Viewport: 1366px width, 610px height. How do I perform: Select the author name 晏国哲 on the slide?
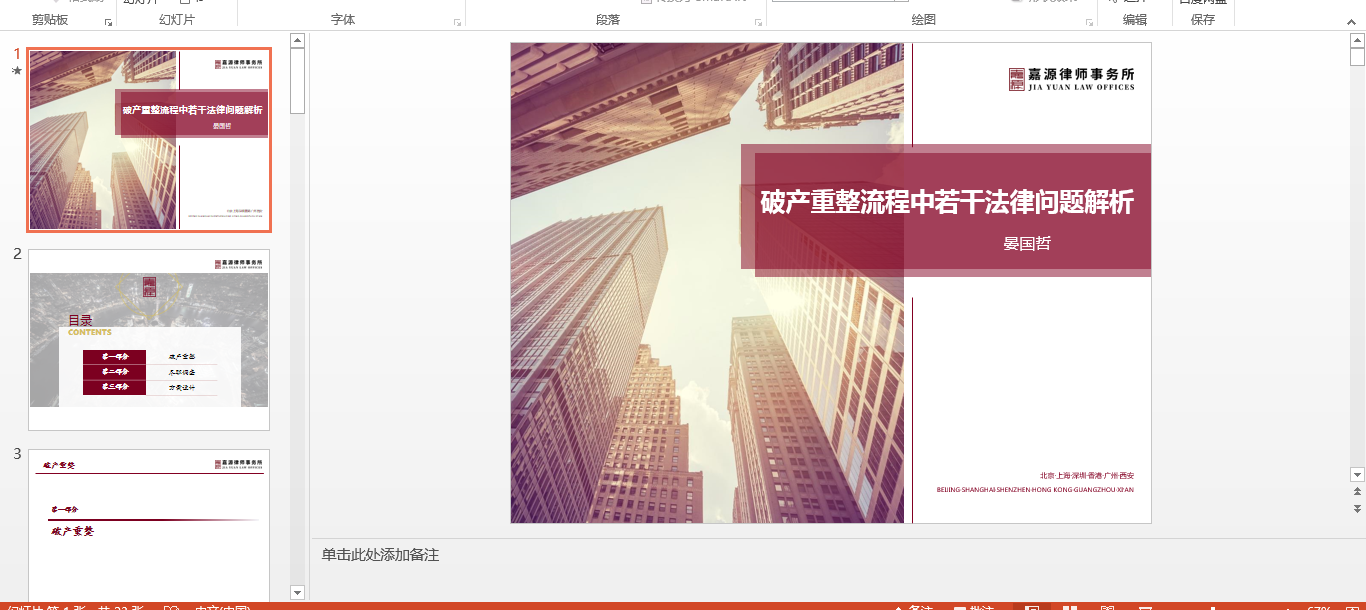tap(1027, 243)
